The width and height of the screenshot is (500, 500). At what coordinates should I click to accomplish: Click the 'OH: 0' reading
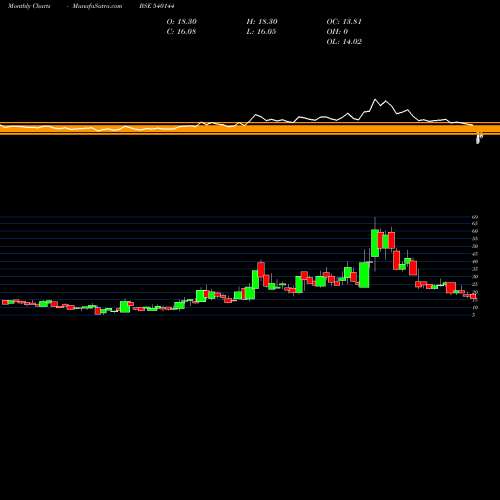click(x=337, y=31)
